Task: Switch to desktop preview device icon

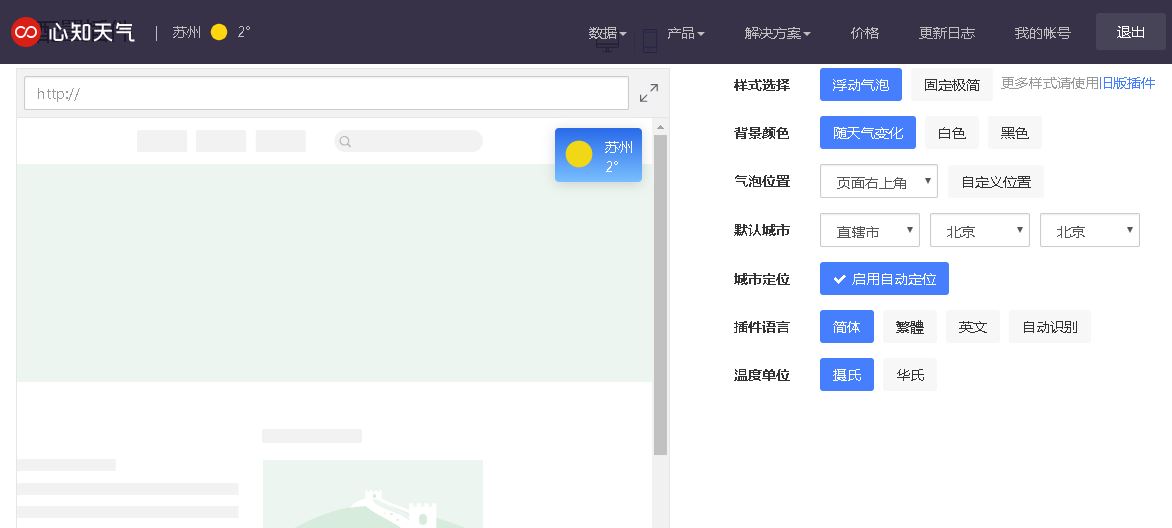Action: click(607, 42)
